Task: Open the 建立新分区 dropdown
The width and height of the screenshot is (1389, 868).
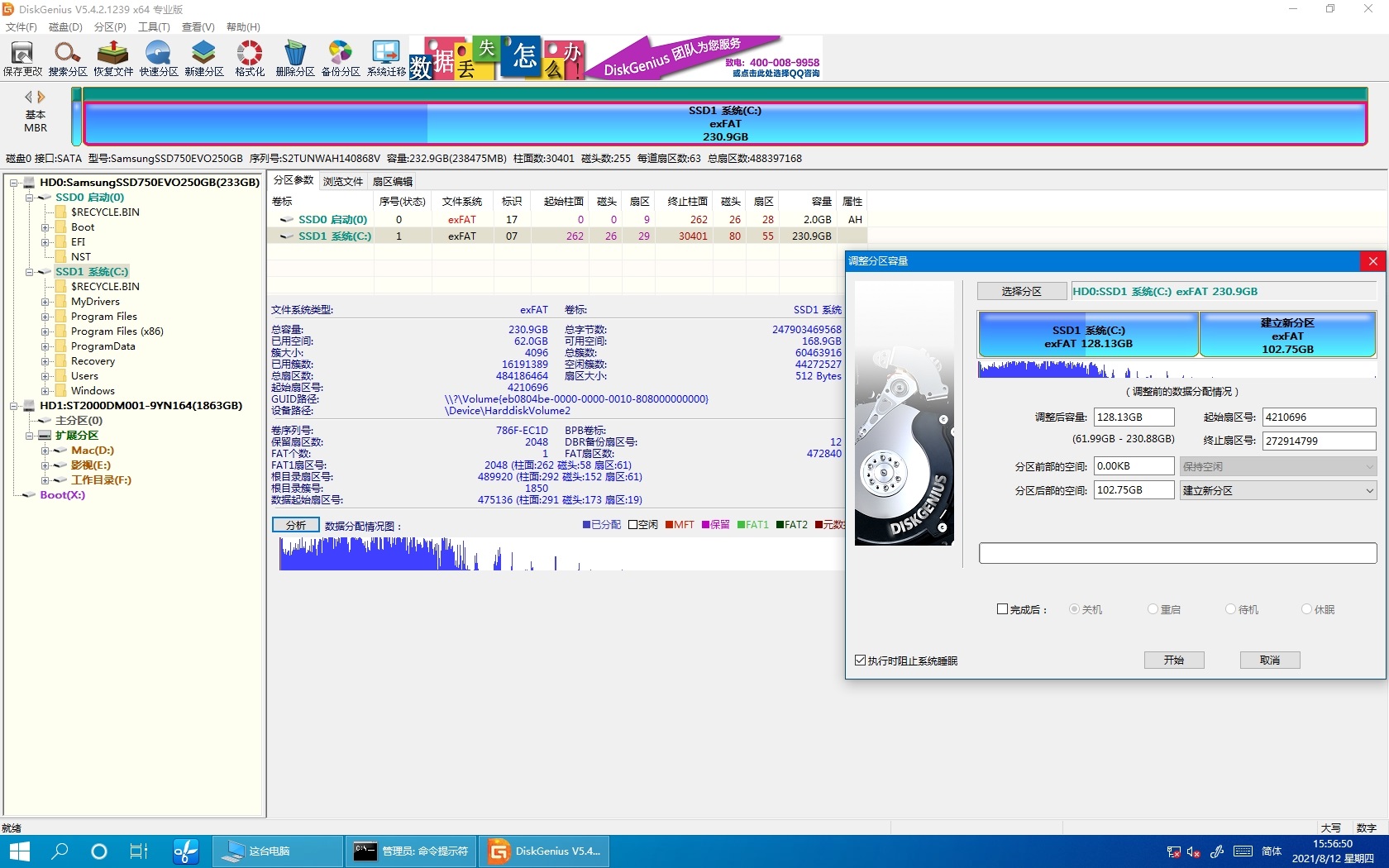Action: tap(1277, 490)
